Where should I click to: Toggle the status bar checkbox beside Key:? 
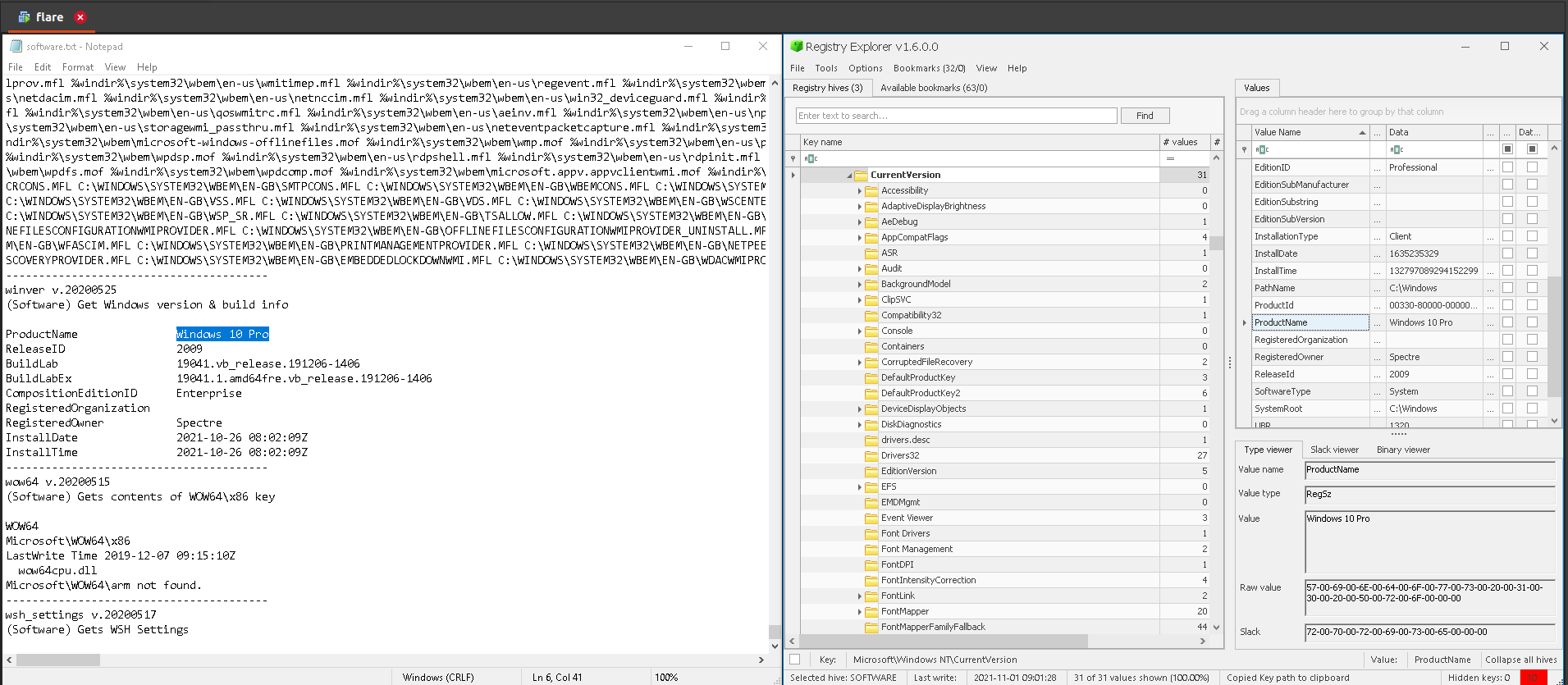(794, 659)
